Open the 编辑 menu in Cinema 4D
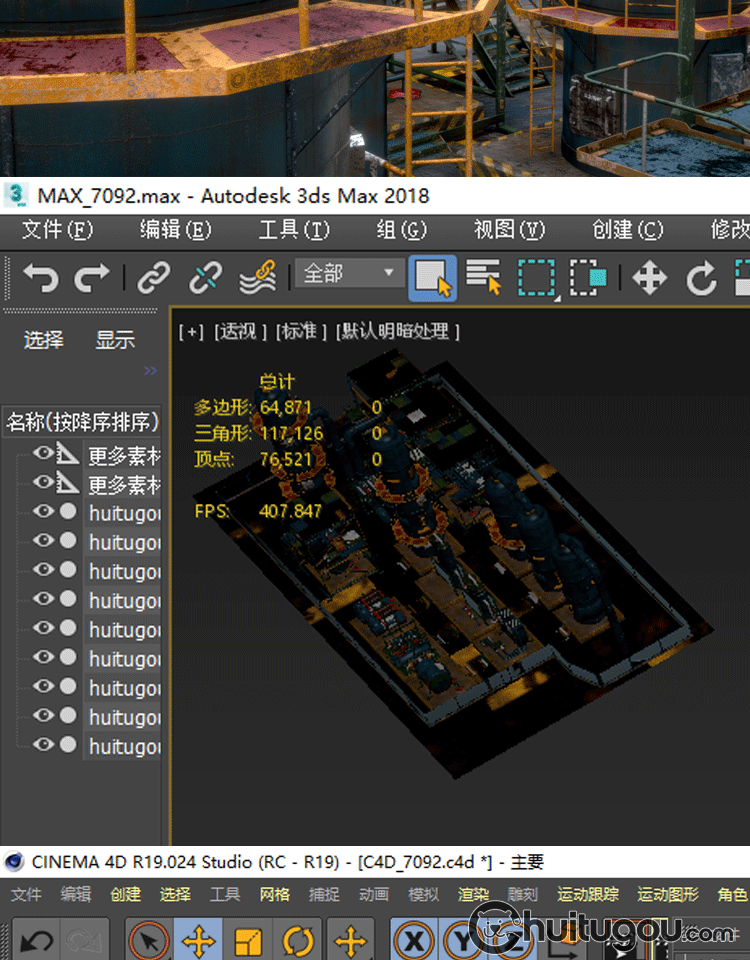The width and height of the screenshot is (750, 960). 76,894
